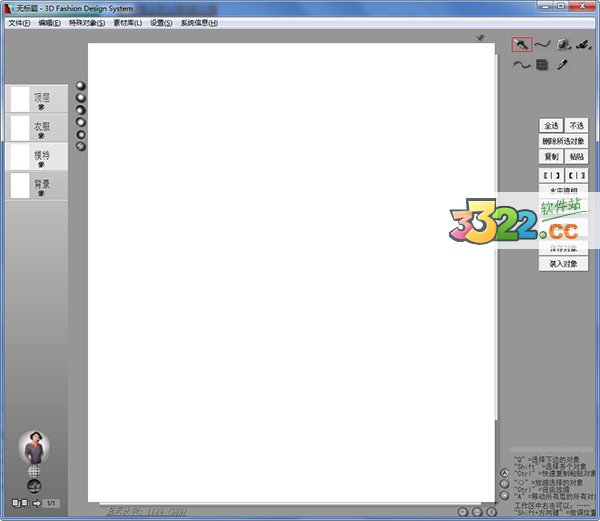Screen dimensions: 600x521
Task: Click the 不选 button
Action: click(576, 125)
